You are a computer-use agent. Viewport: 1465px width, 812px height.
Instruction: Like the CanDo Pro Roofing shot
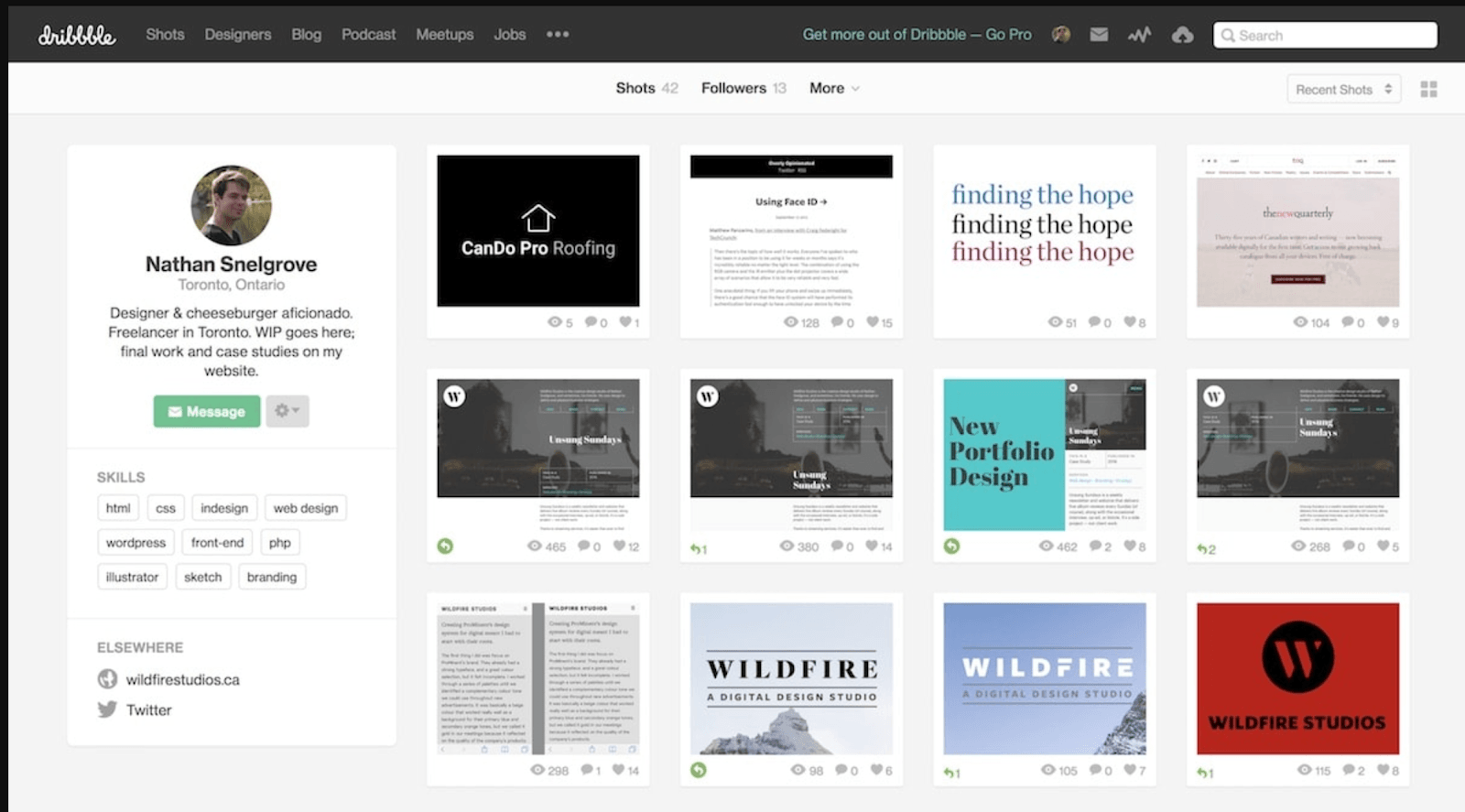[x=626, y=322]
